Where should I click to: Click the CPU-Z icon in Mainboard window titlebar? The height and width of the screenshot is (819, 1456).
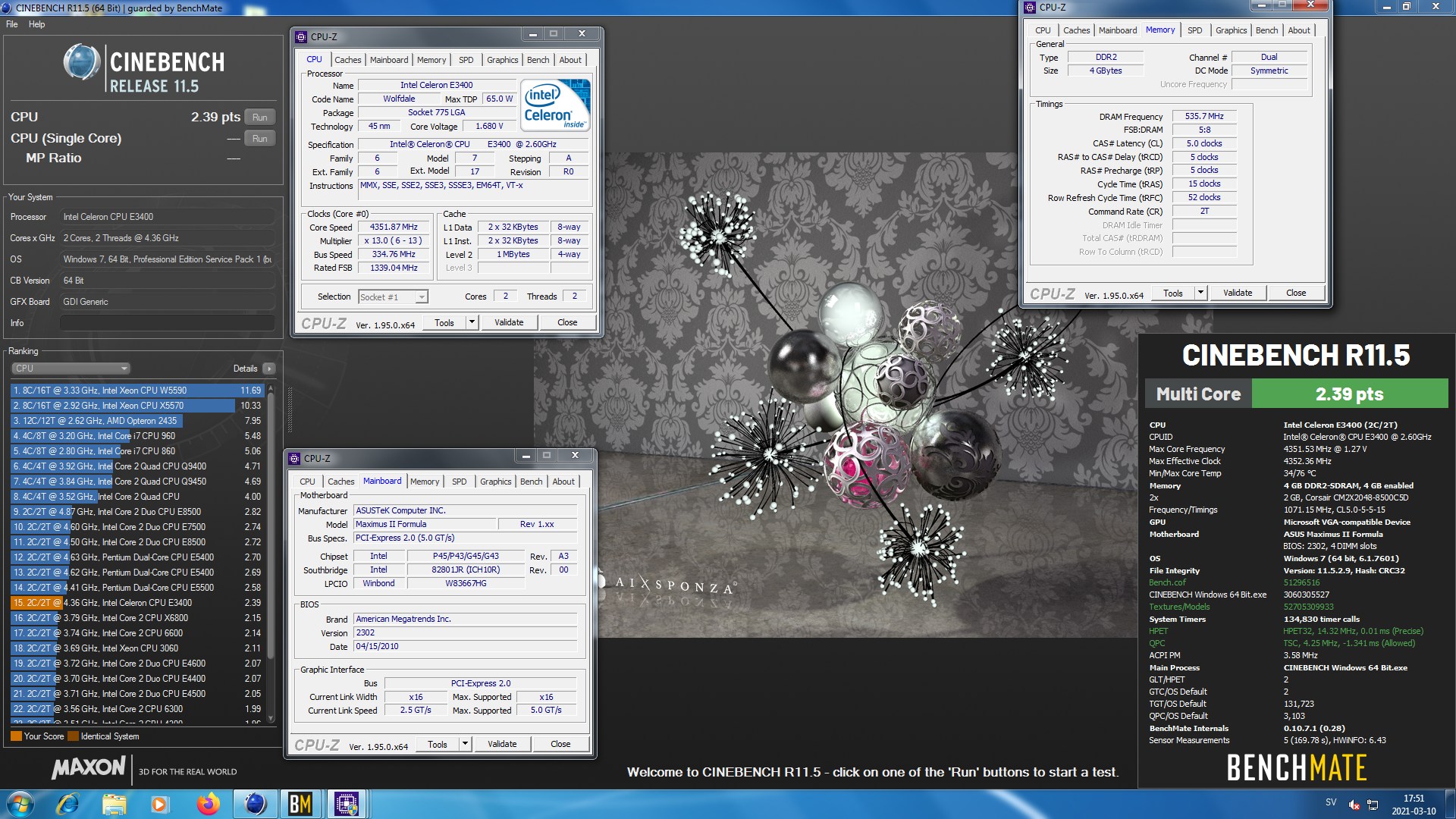pyautogui.click(x=294, y=458)
